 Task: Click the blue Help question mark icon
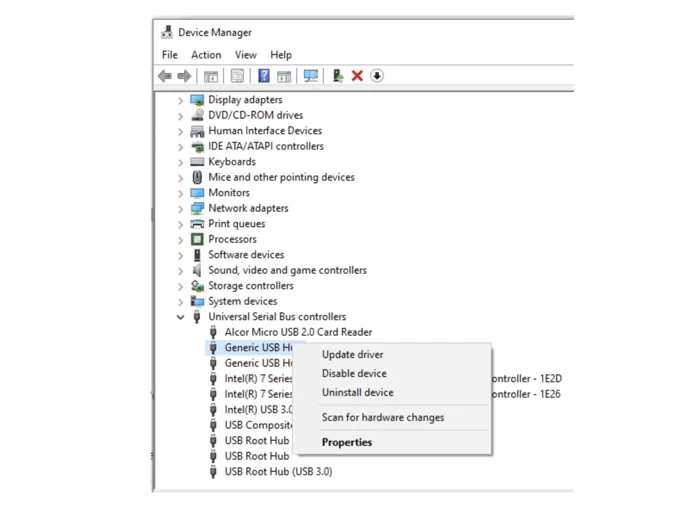(x=264, y=76)
